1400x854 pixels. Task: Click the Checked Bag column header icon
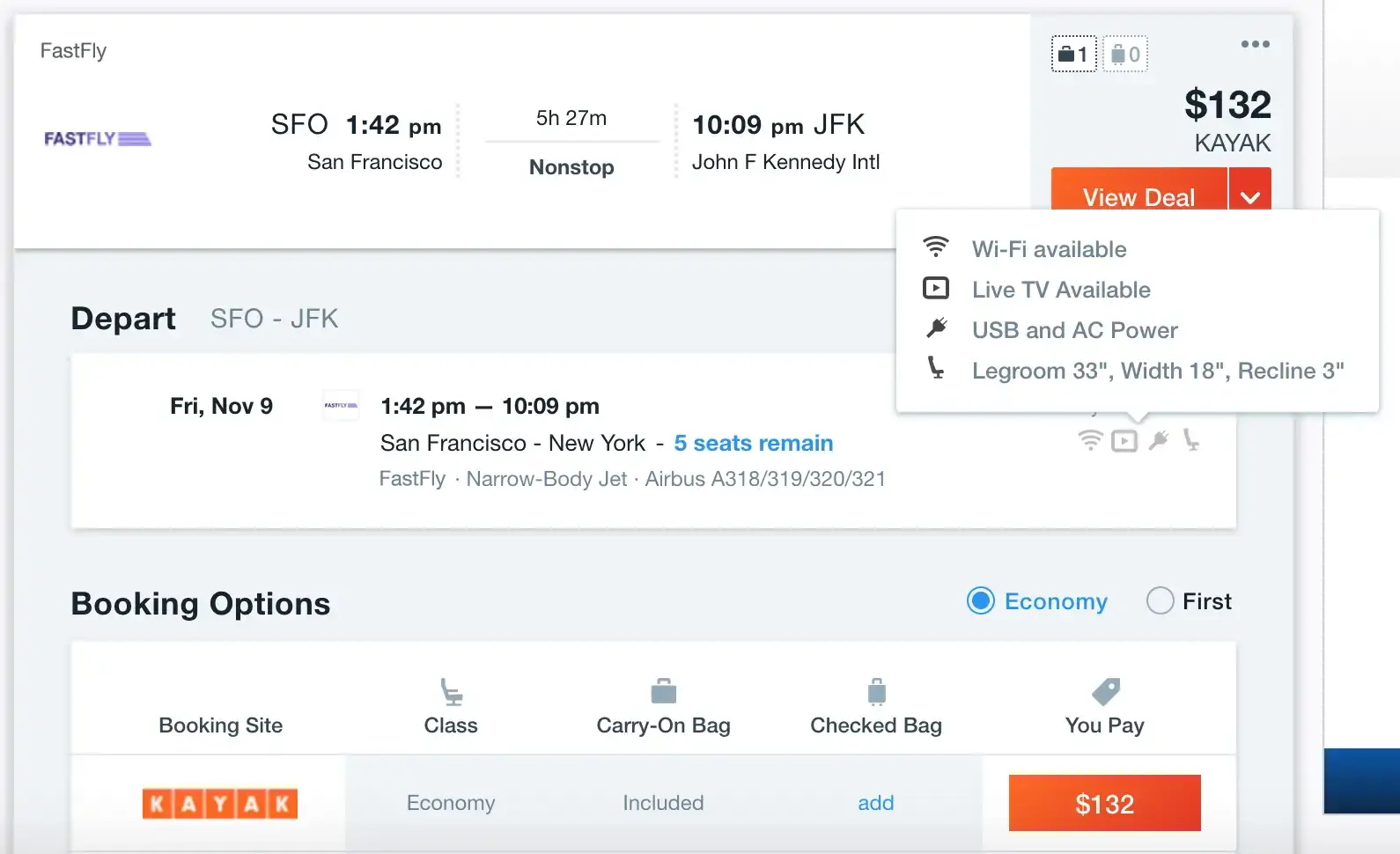pyautogui.click(x=876, y=692)
